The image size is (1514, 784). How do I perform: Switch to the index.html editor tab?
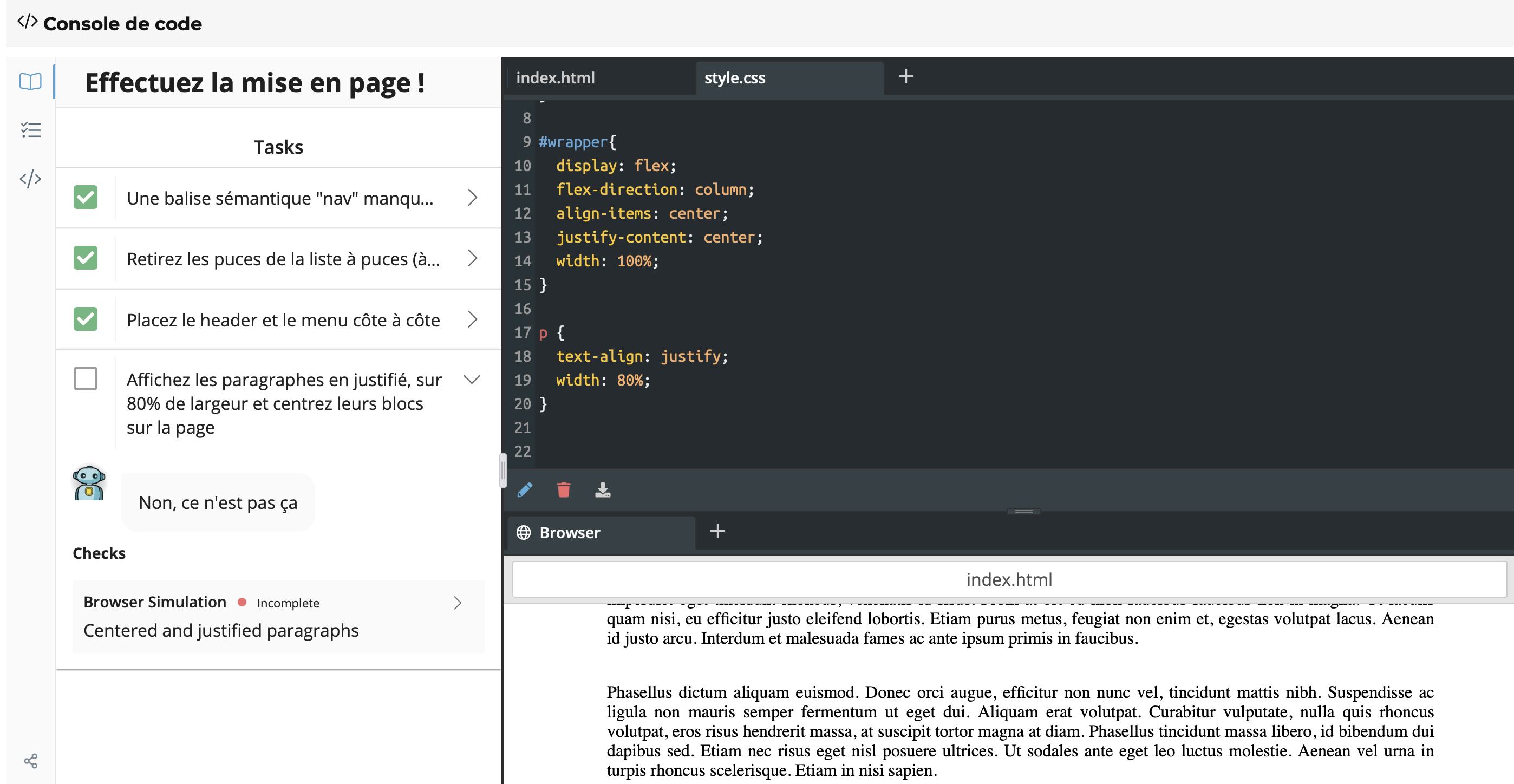tap(555, 77)
